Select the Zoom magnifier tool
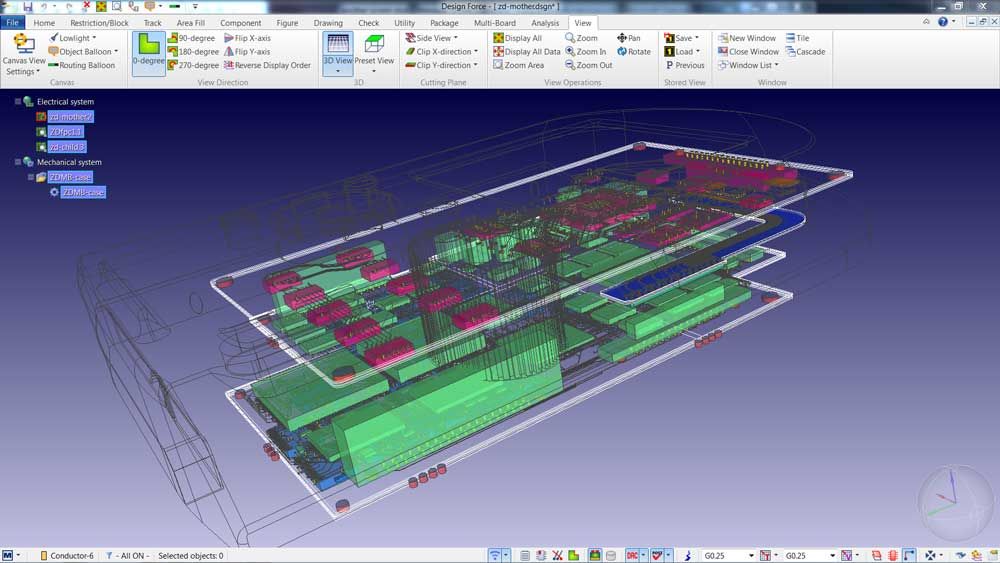This screenshot has height=563, width=1000. (581, 38)
